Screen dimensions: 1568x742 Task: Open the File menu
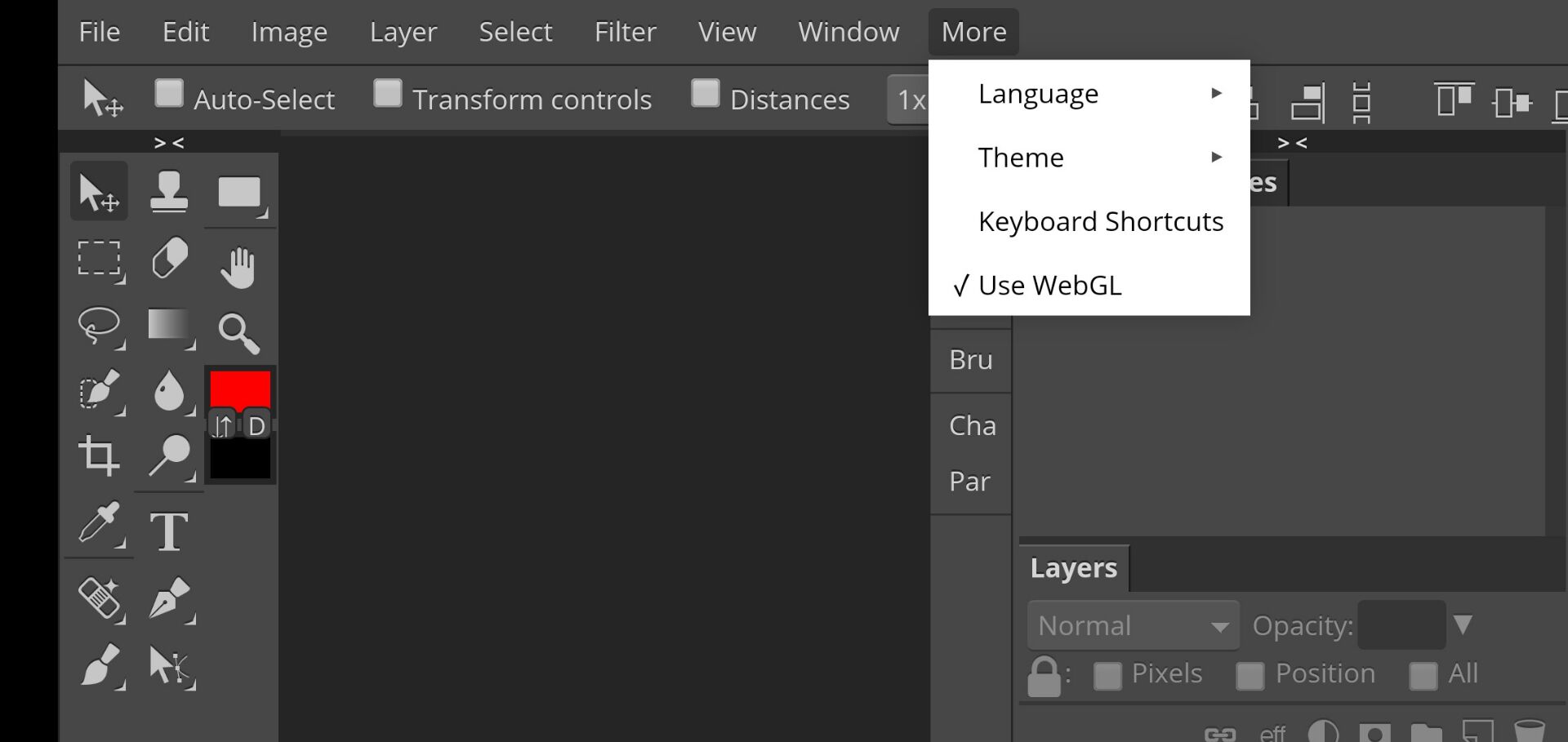[x=100, y=32]
